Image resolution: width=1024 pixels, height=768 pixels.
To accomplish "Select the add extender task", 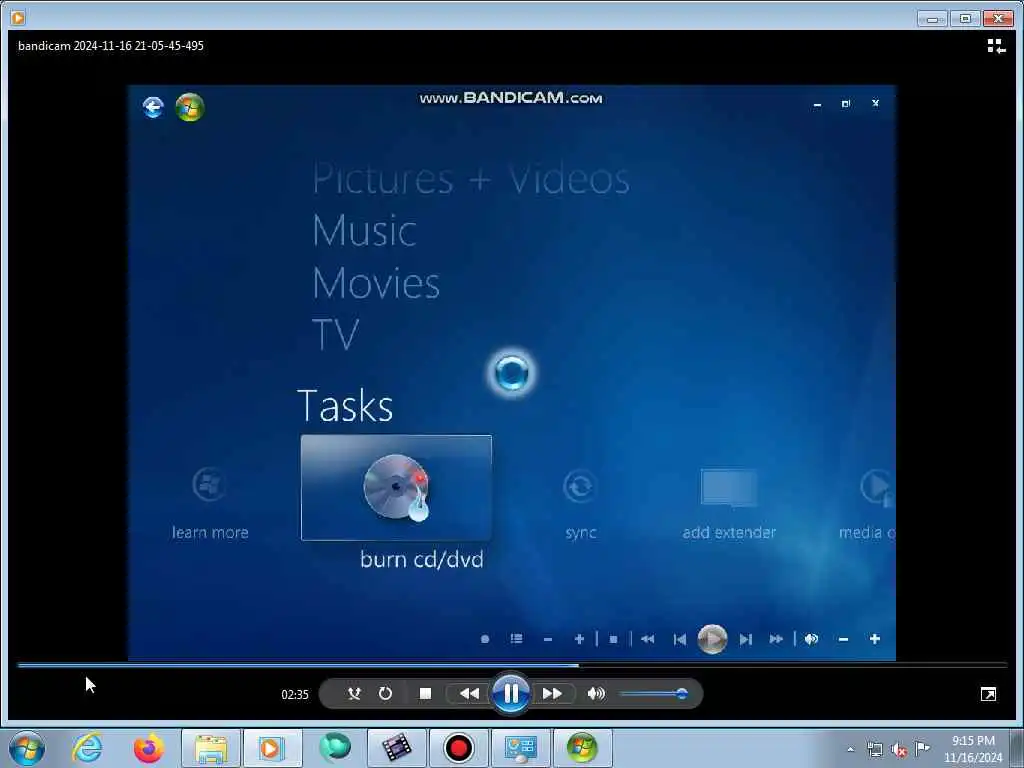I will pyautogui.click(x=729, y=504).
